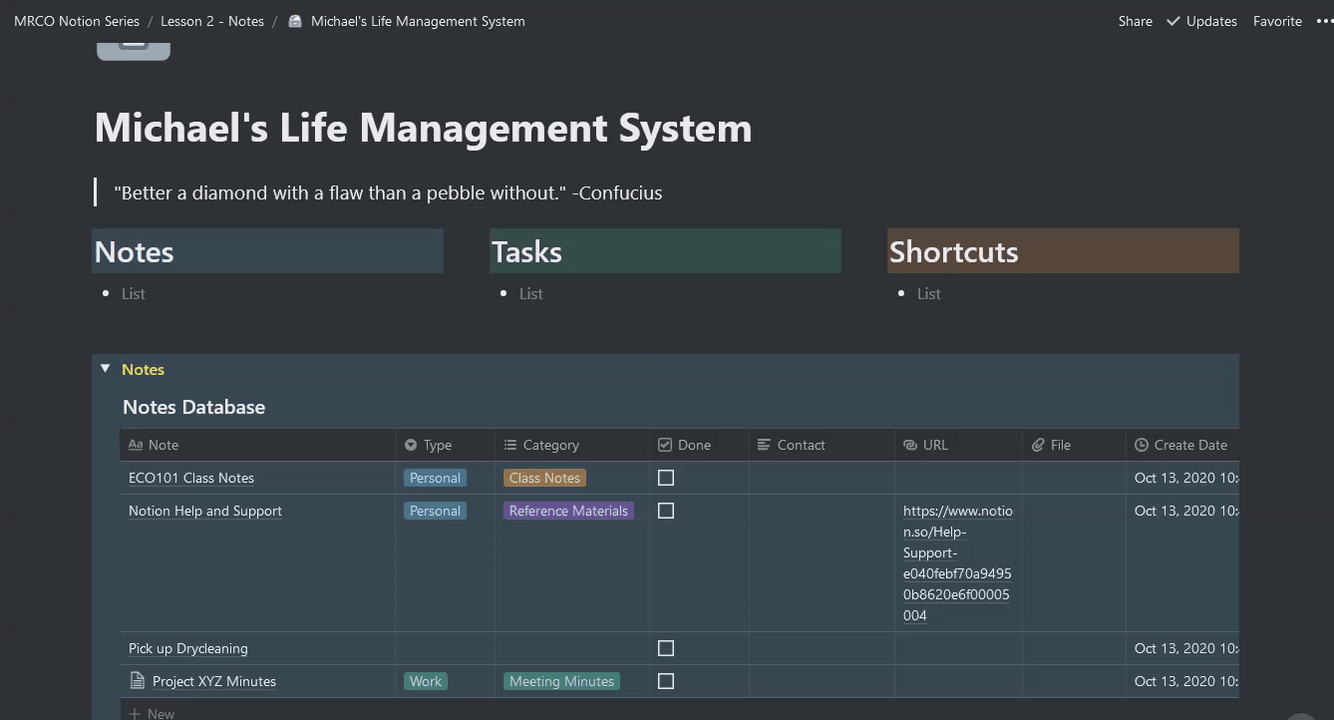1334x720 pixels.
Task: Mark Pick up Drycleaning as done
Action: coord(666,649)
